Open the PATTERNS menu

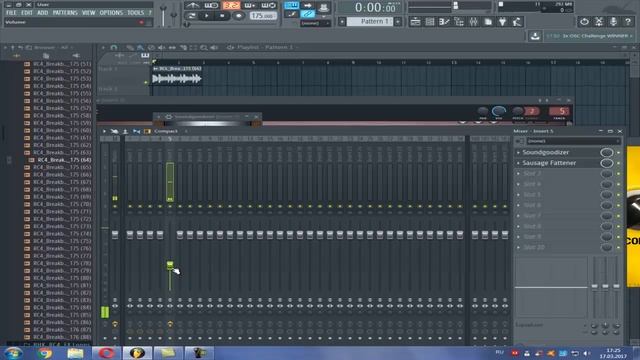[x=65, y=13]
